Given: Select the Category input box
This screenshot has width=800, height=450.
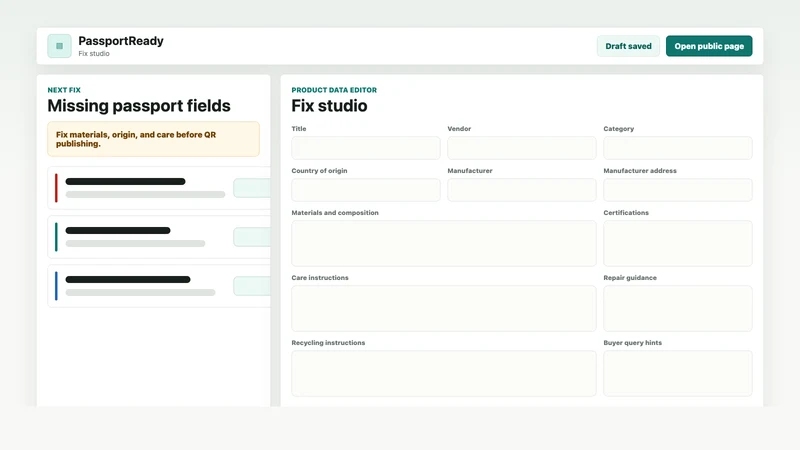Looking at the screenshot, I should coord(678,148).
